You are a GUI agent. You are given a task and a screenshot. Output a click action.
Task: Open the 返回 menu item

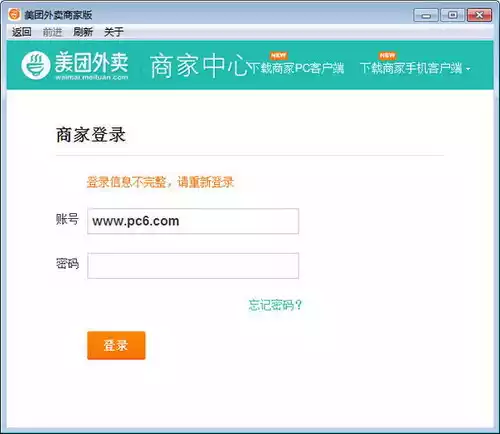[x=22, y=32]
